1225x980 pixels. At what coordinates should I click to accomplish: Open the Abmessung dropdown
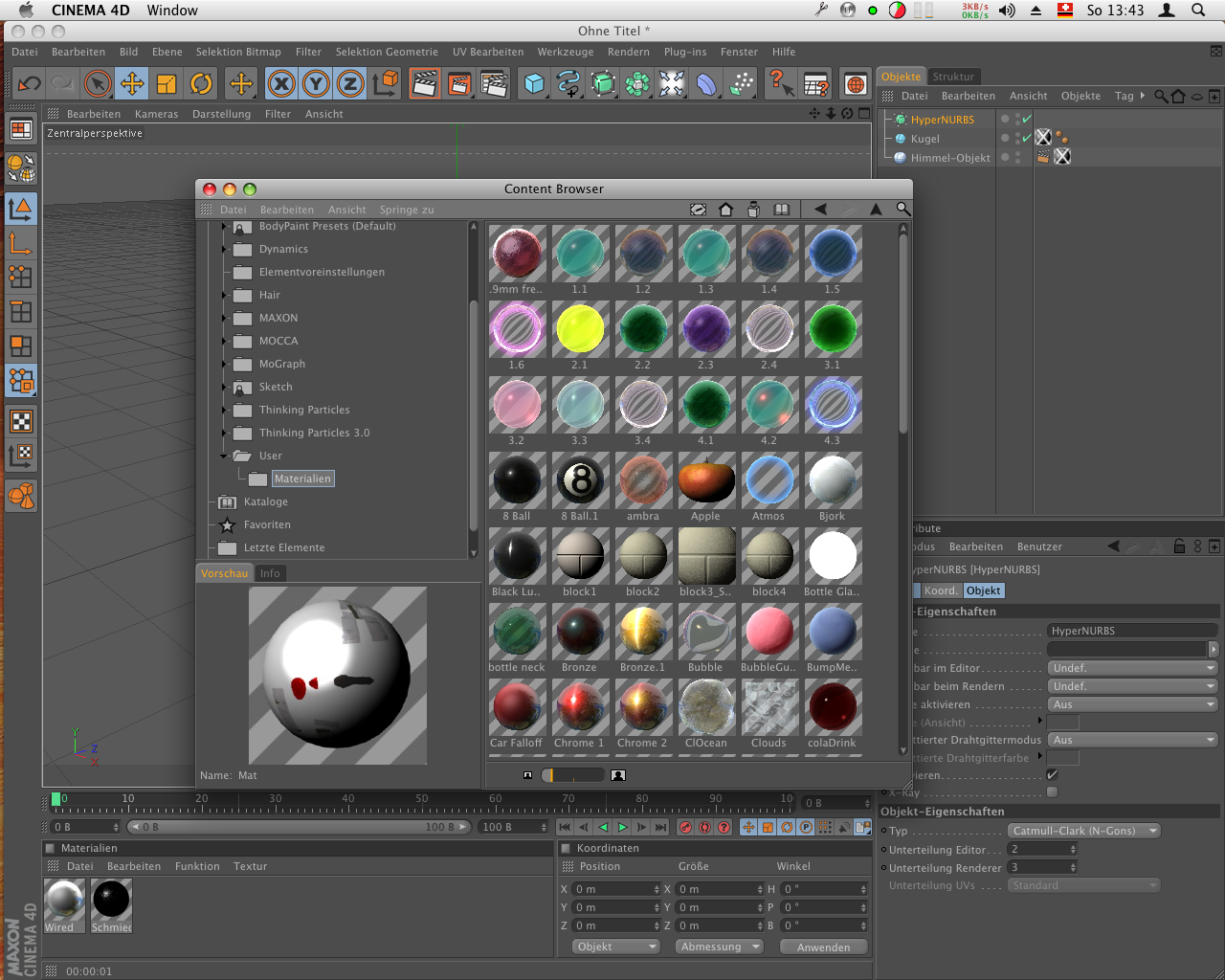coord(719,947)
